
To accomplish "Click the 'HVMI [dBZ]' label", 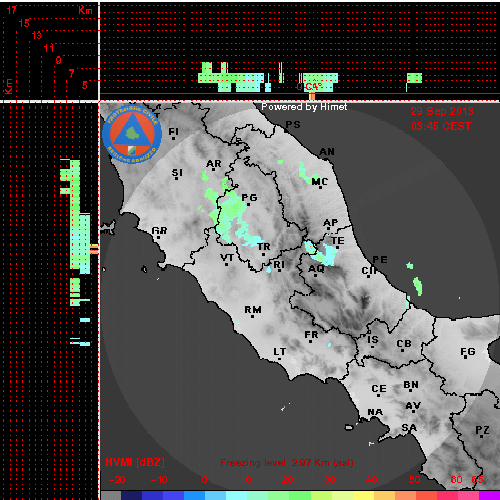I will pos(135,462).
